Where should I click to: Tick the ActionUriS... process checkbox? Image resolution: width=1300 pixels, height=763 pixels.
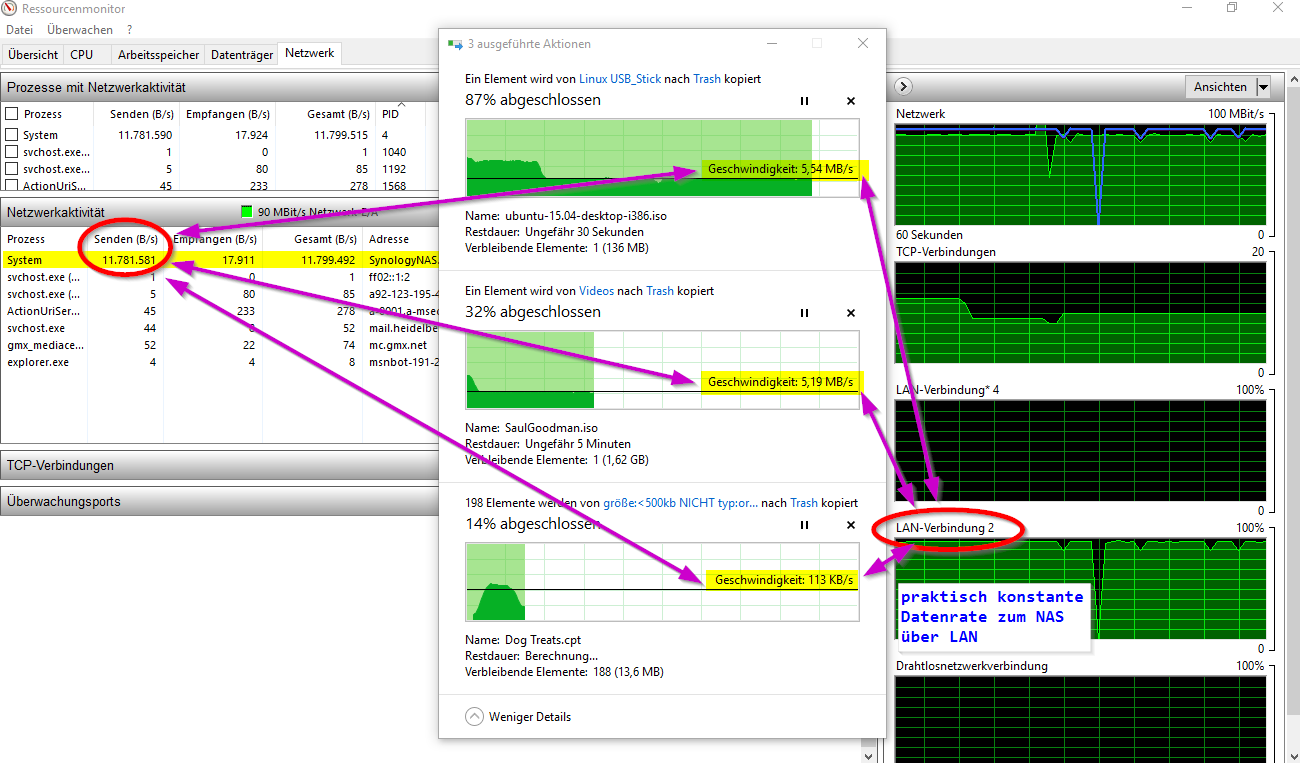[x=12, y=185]
